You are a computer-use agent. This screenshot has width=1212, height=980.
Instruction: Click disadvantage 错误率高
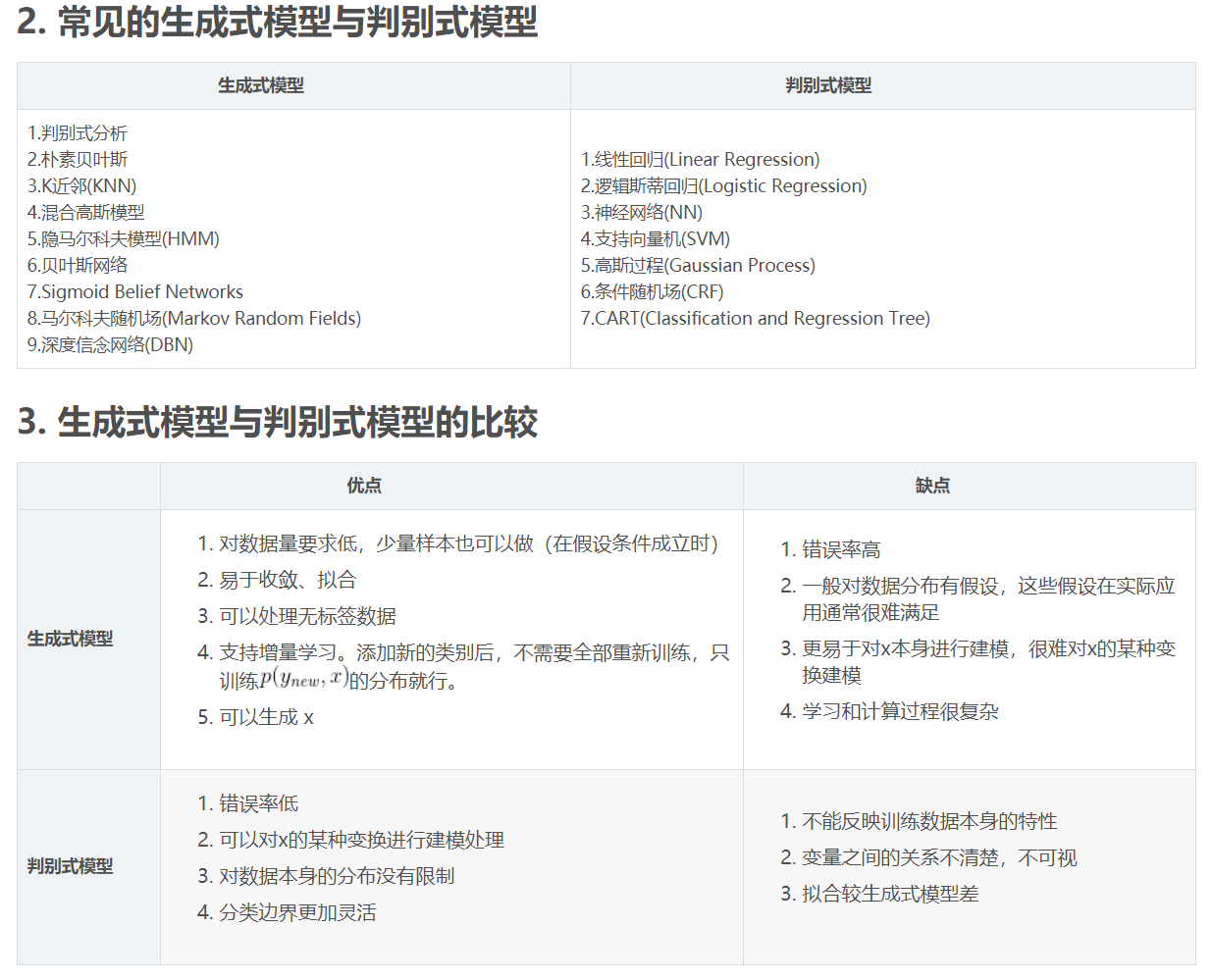click(x=841, y=549)
